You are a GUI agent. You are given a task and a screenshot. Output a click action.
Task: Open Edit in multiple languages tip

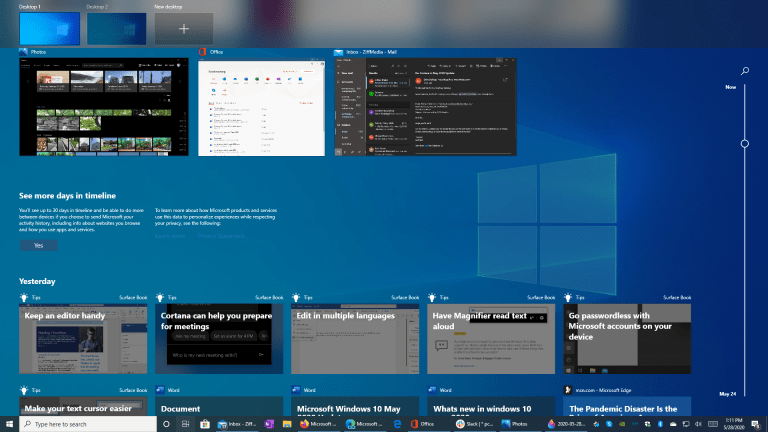point(355,338)
